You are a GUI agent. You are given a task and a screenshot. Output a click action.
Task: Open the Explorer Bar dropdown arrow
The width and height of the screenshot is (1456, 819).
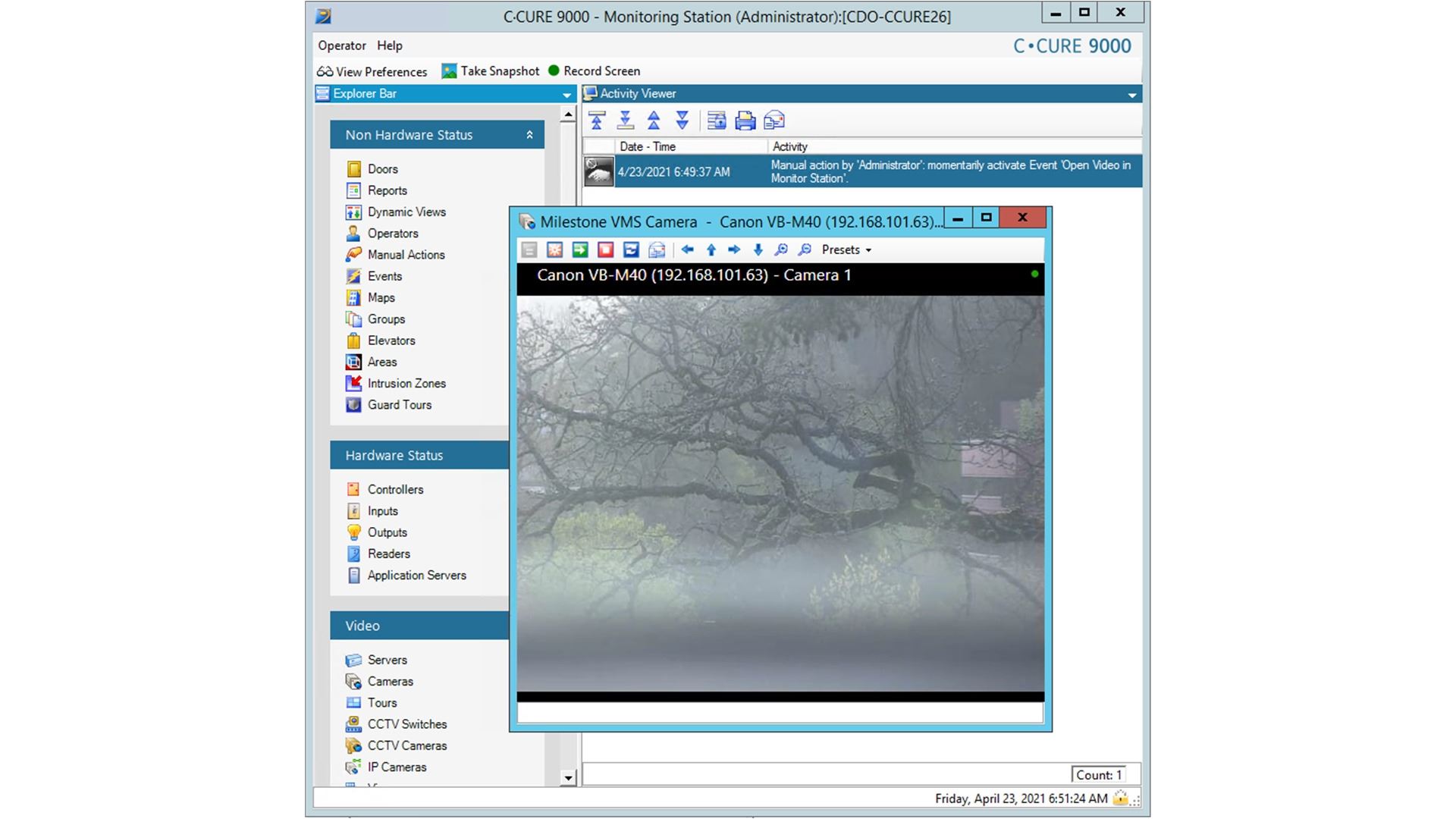[x=566, y=95]
